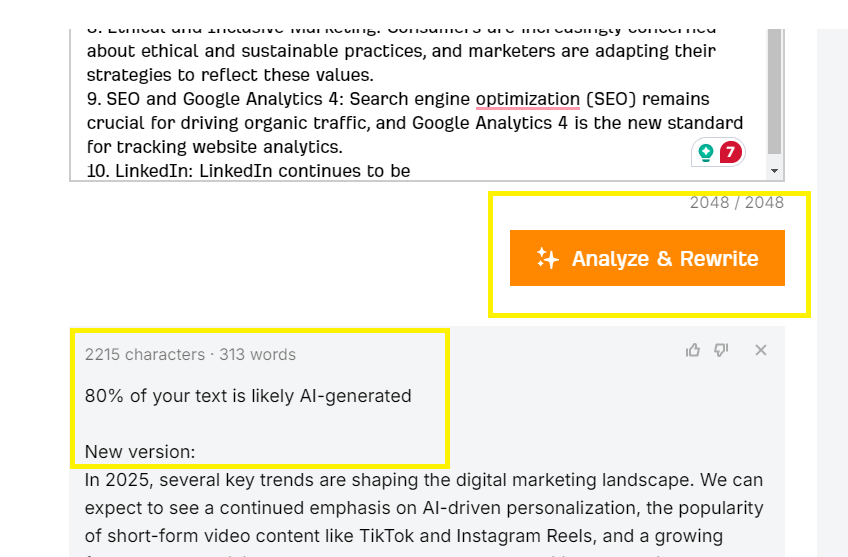The width and height of the screenshot is (848, 557).
Task: Place cursor after "LinkedIn continues to be"
Action: [x=411, y=171]
